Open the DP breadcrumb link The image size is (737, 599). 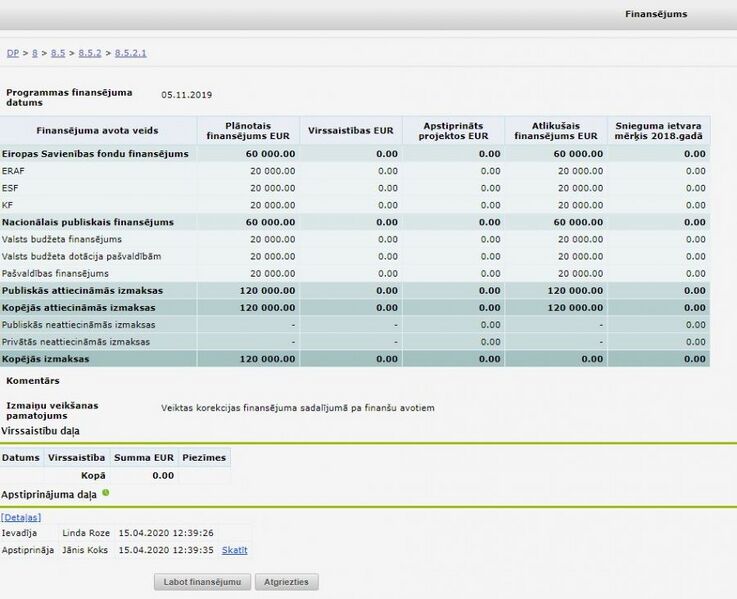tap(13, 53)
